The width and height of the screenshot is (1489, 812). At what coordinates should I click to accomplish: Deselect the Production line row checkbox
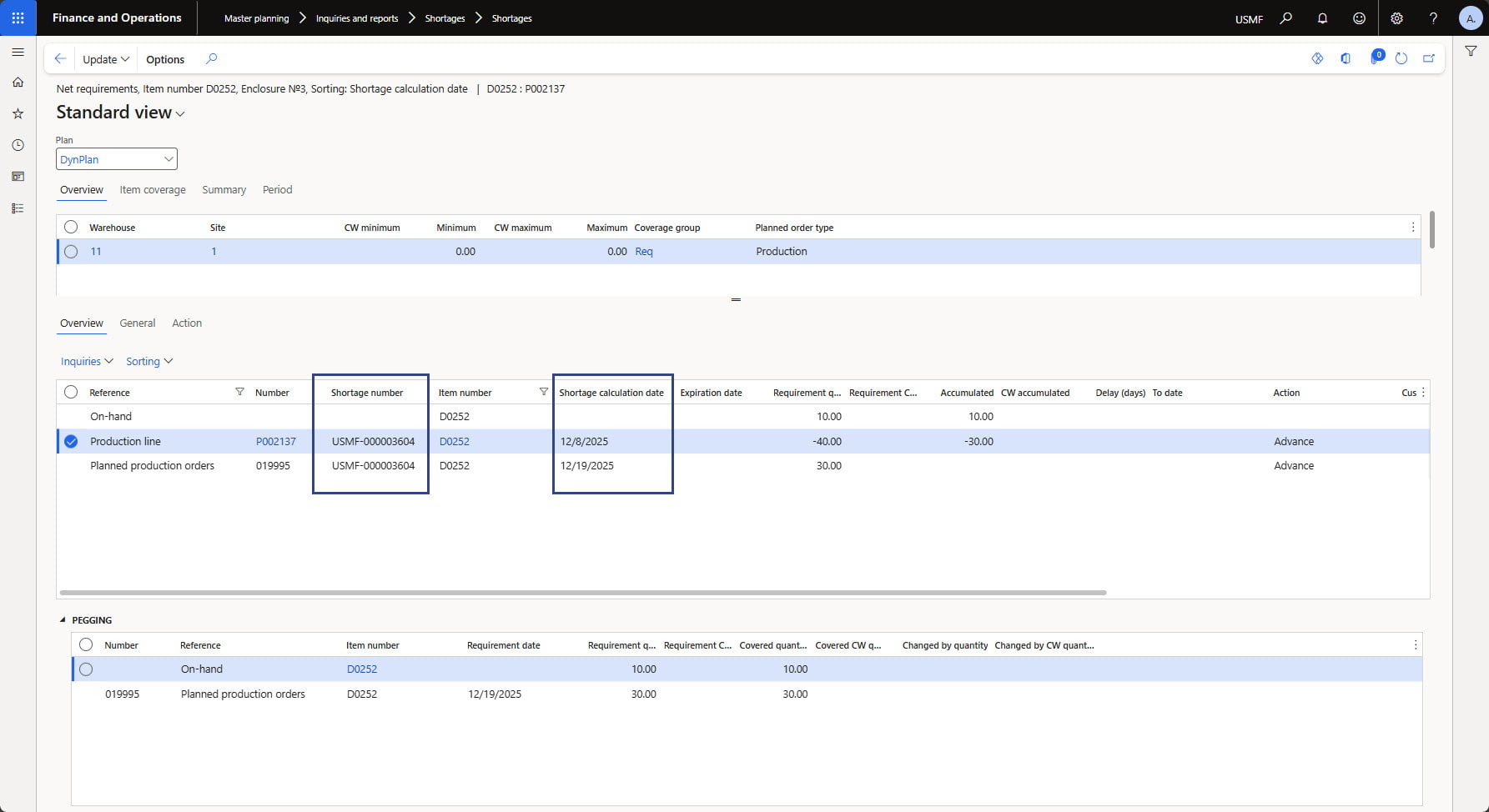71,442
